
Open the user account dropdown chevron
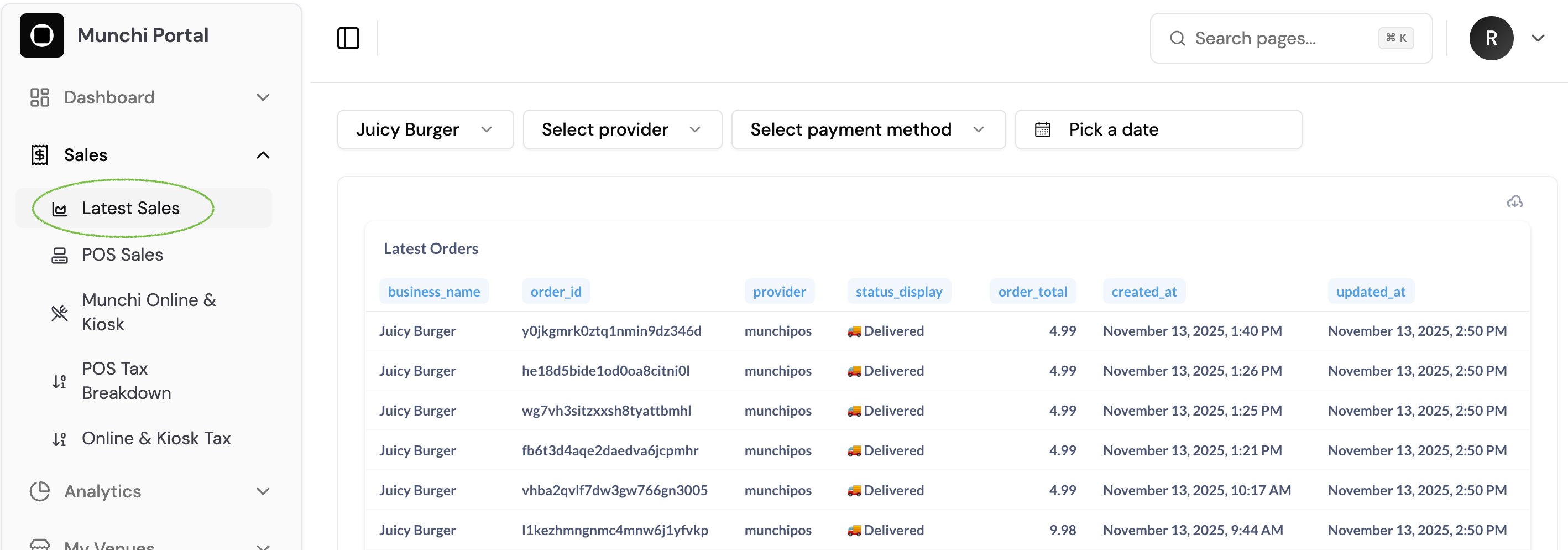tap(1538, 38)
